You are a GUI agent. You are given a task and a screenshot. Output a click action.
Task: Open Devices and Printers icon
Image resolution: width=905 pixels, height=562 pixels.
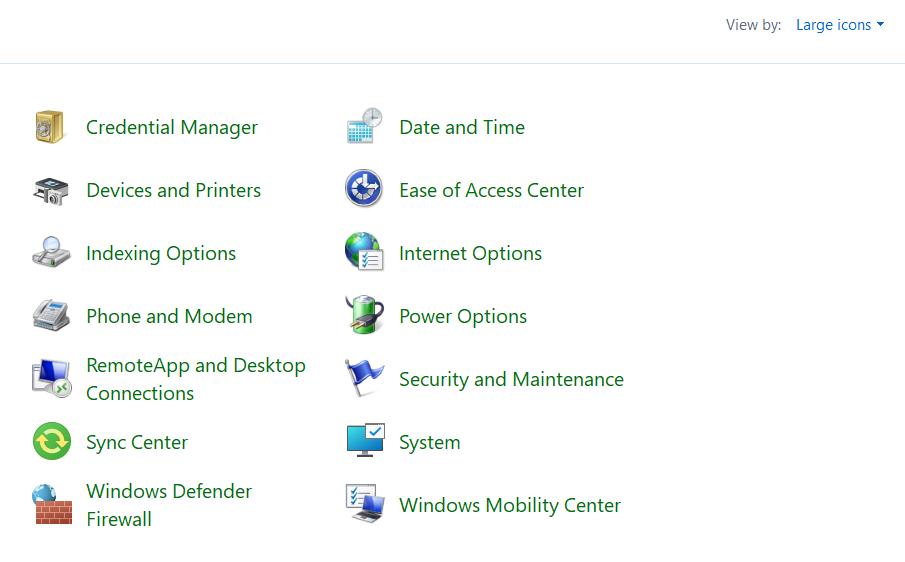(x=51, y=191)
